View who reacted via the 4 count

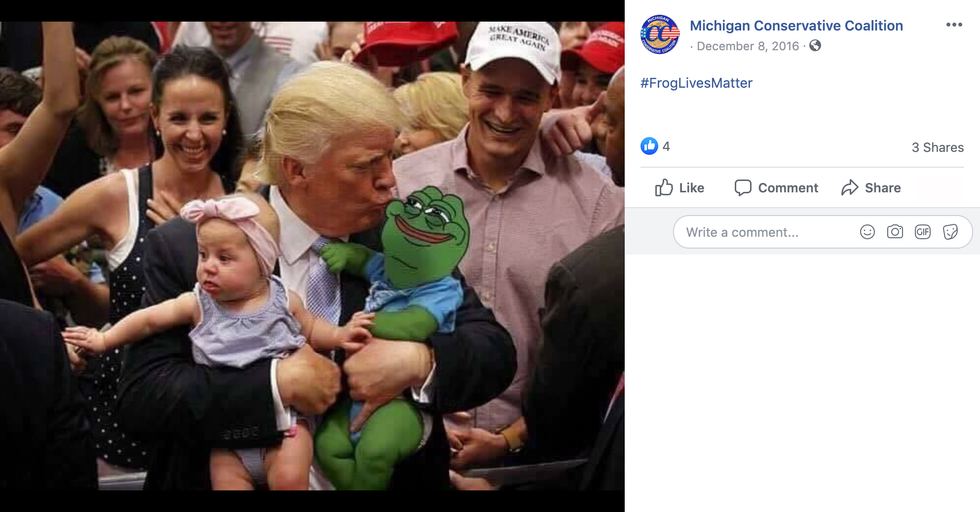point(666,146)
